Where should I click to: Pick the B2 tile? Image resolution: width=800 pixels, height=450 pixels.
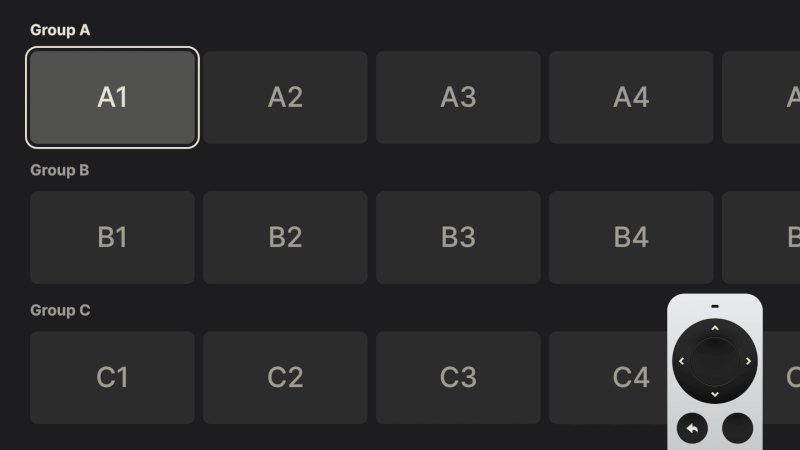(285, 237)
